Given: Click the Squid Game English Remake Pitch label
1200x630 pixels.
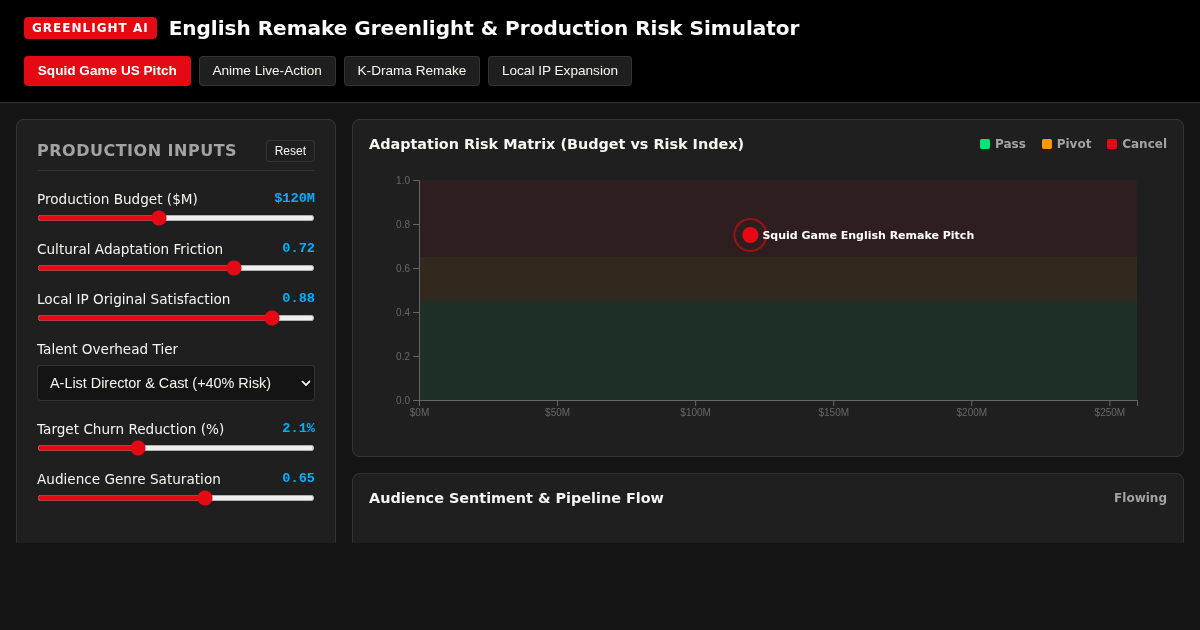Looking at the screenshot, I should (868, 236).
